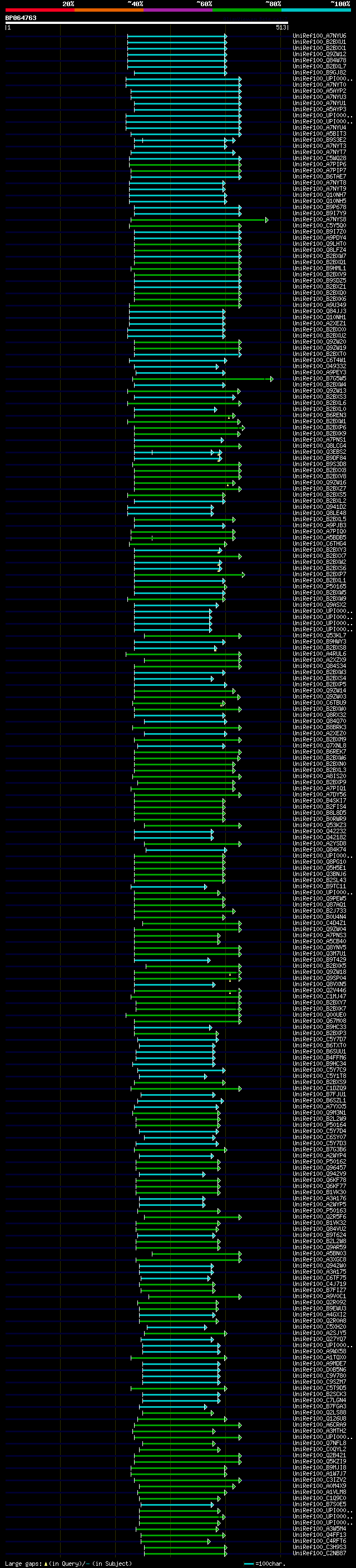Click the red 20% identity legend segment
The image size is (356, 1568).
pyautogui.click(x=39, y=10)
